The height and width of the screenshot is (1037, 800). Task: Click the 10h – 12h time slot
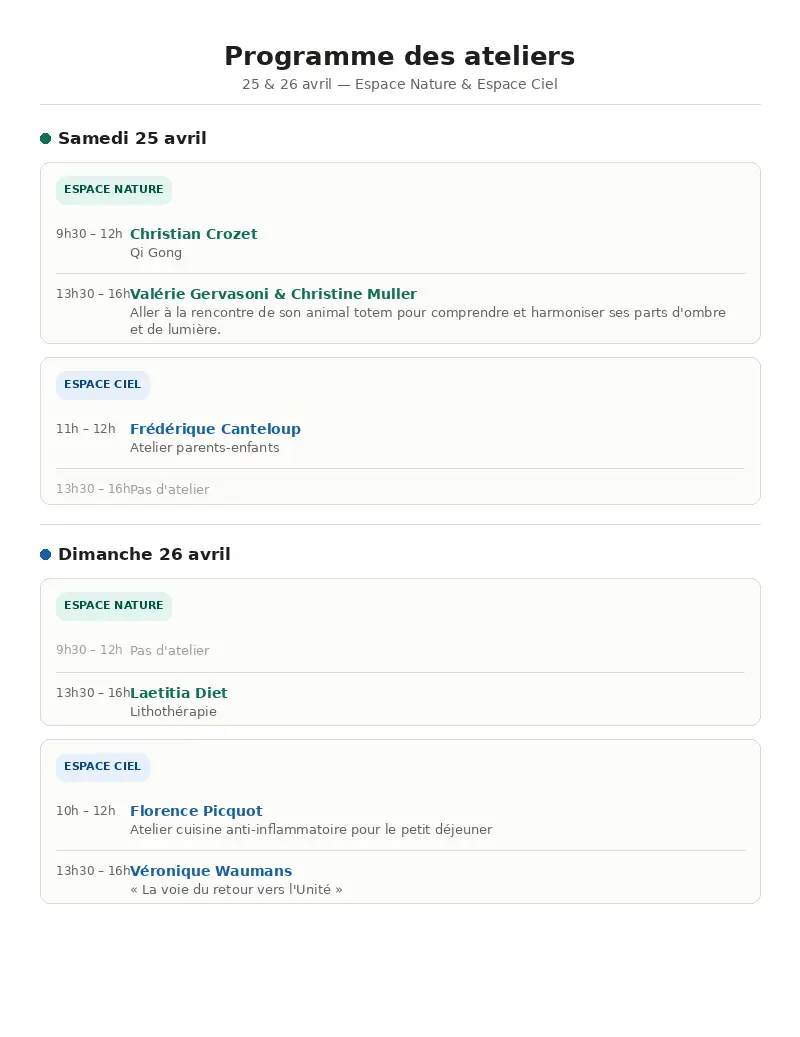[86, 811]
